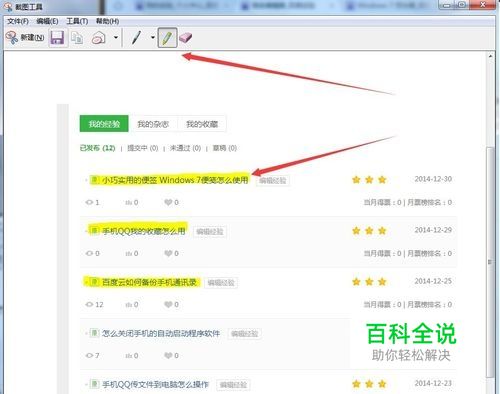Click the star rating dated 2014-12-30
The height and width of the screenshot is (394, 500).
click(x=369, y=180)
